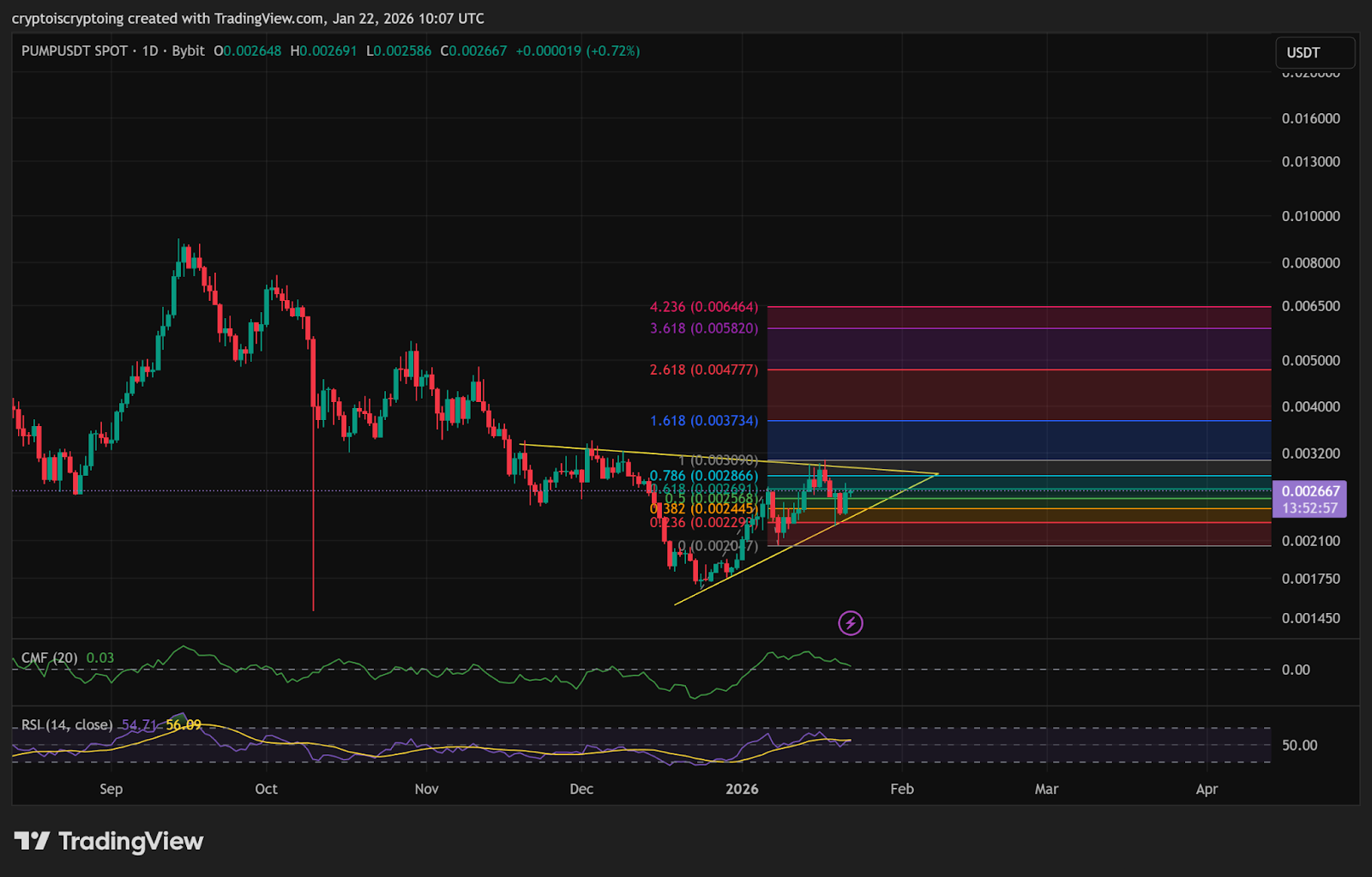Select the 4.236 (0.006464) Fibonacci label
Image resolution: width=1372 pixels, height=877 pixels.
704,307
